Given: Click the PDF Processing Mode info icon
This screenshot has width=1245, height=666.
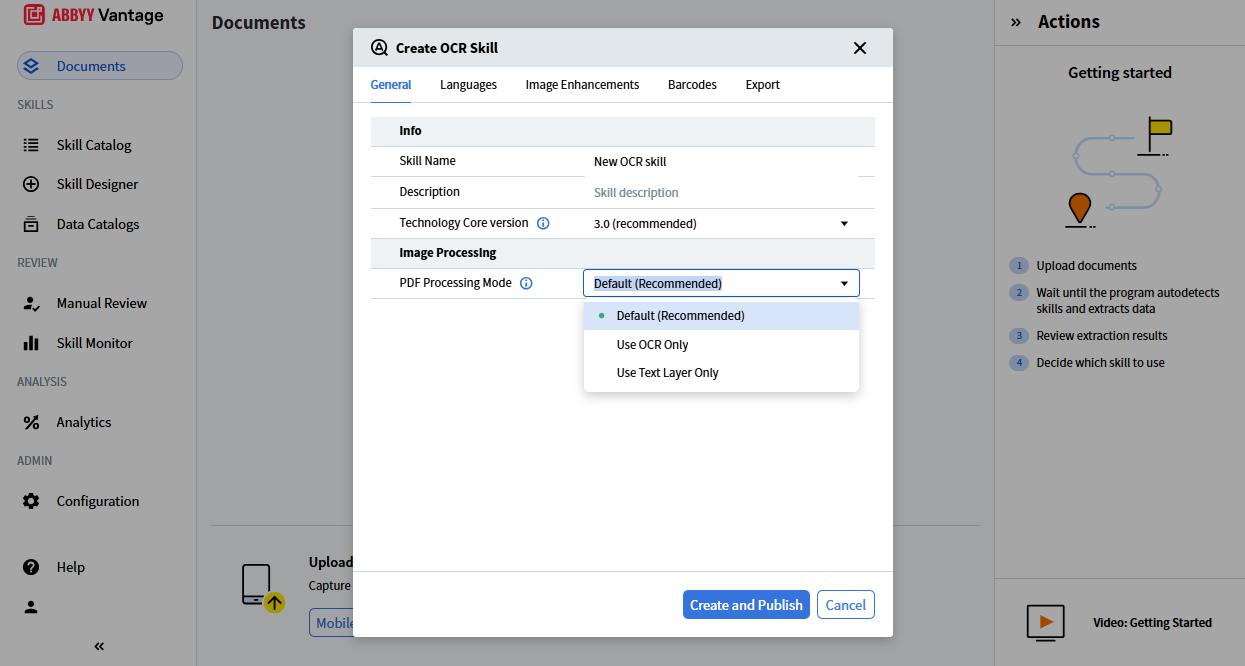Looking at the screenshot, I should [526, 283].
